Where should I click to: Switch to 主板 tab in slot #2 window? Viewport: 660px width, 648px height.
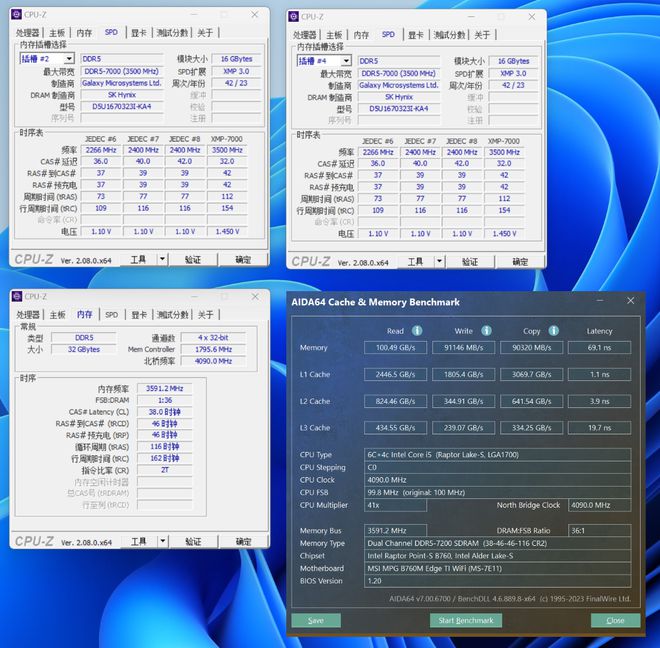point(57,33)
